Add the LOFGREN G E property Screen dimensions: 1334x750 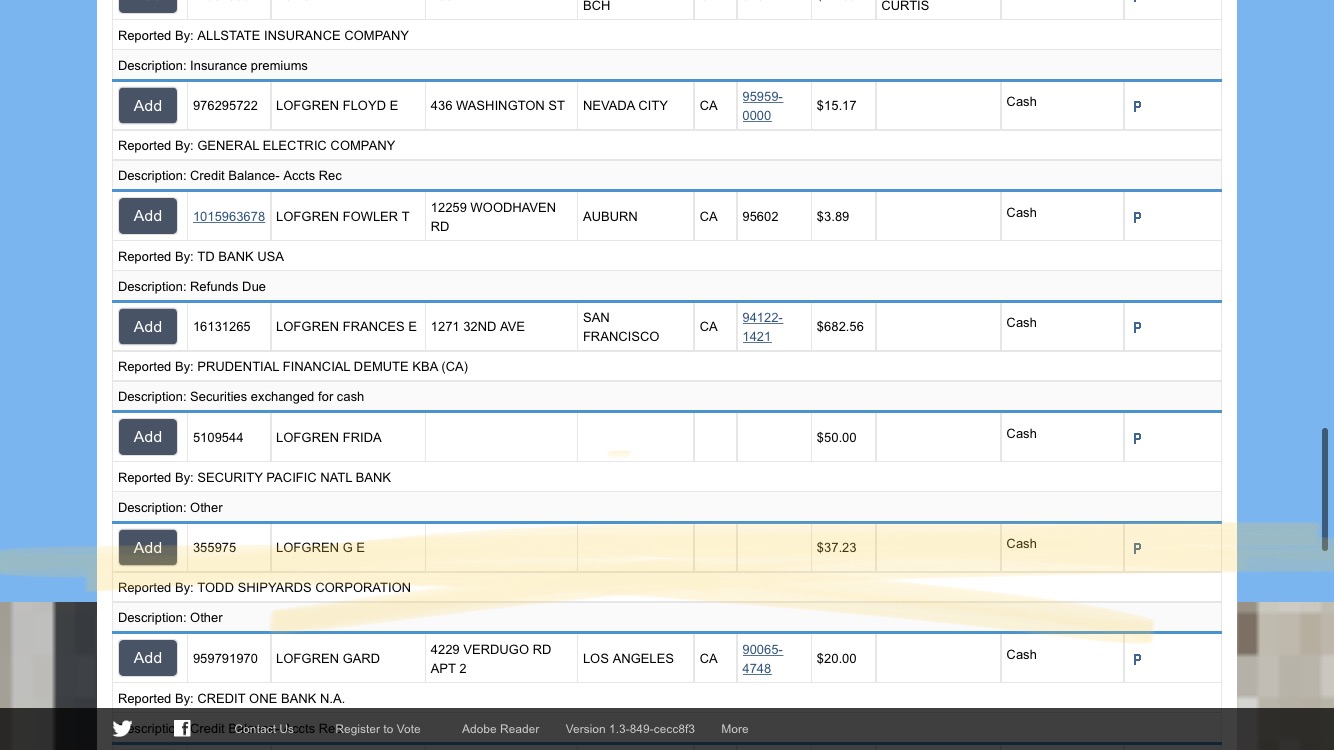coord(148,548)
